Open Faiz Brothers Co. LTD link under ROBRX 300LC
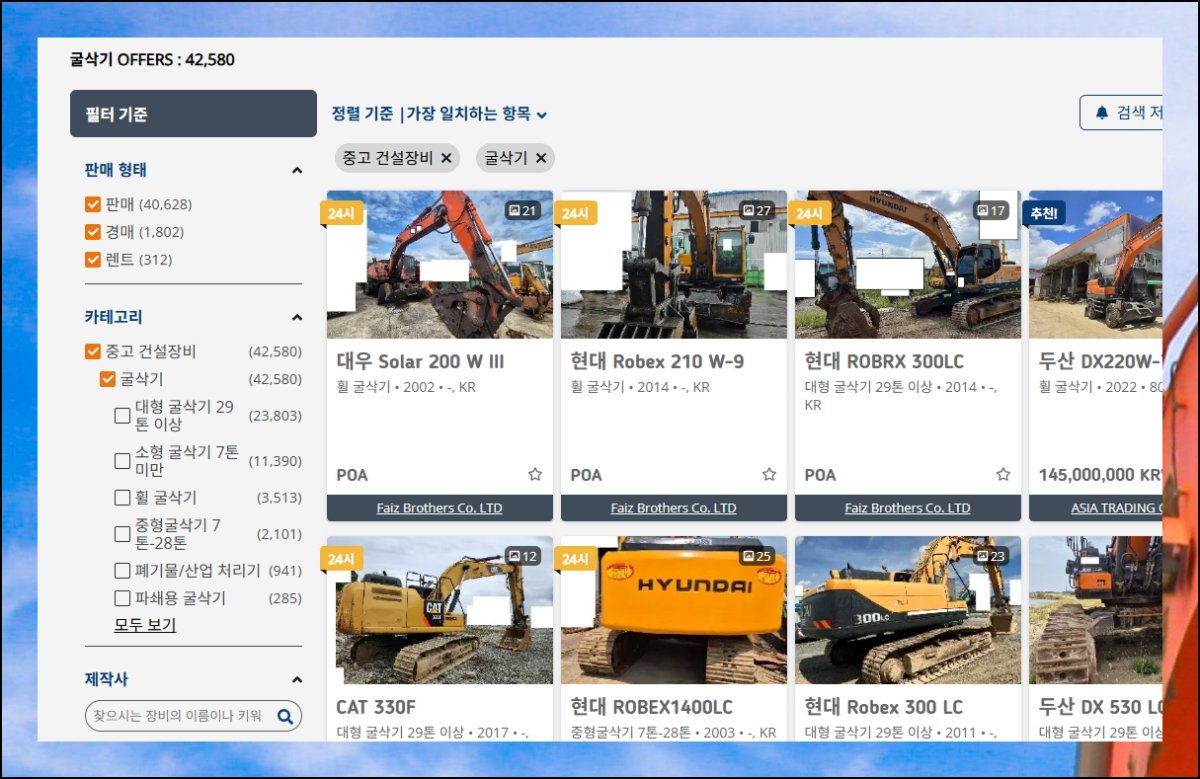1200x779 pixels. pyautogui.click(x=907, y=508)
